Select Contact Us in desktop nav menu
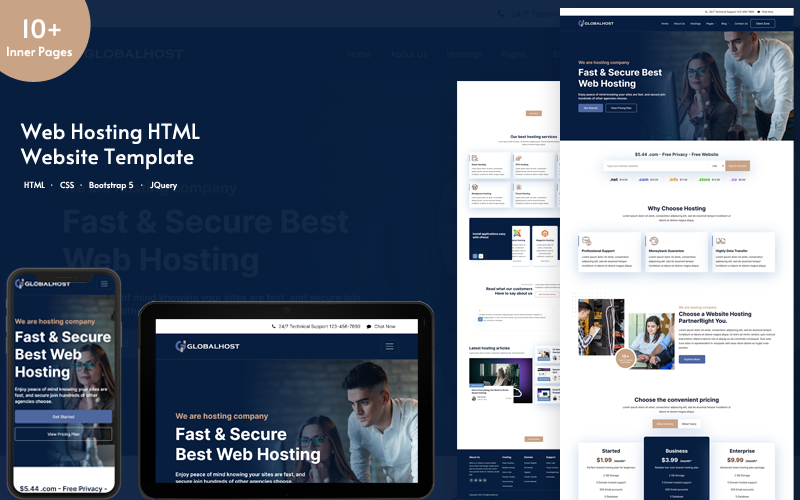Viewport: 800px width, 500px height. (x=741, y=22)
